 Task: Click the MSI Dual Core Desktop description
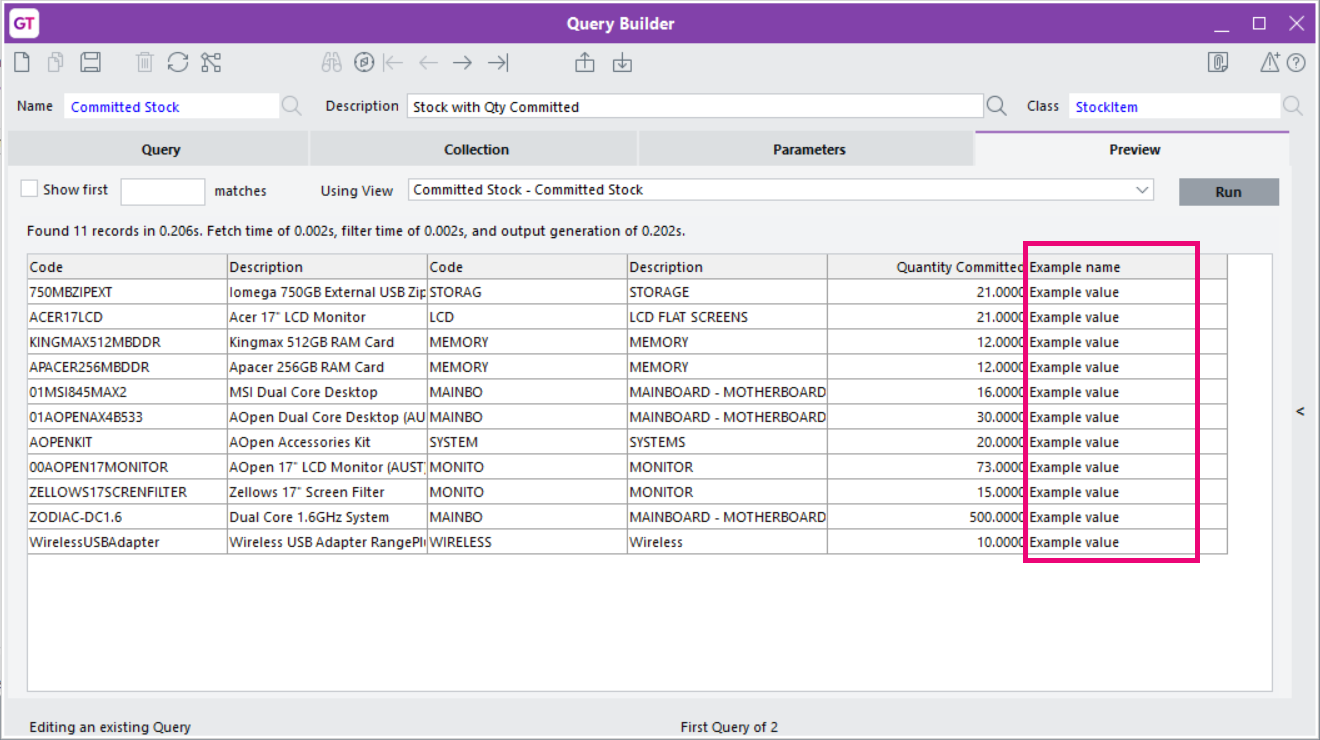point(327,392)
